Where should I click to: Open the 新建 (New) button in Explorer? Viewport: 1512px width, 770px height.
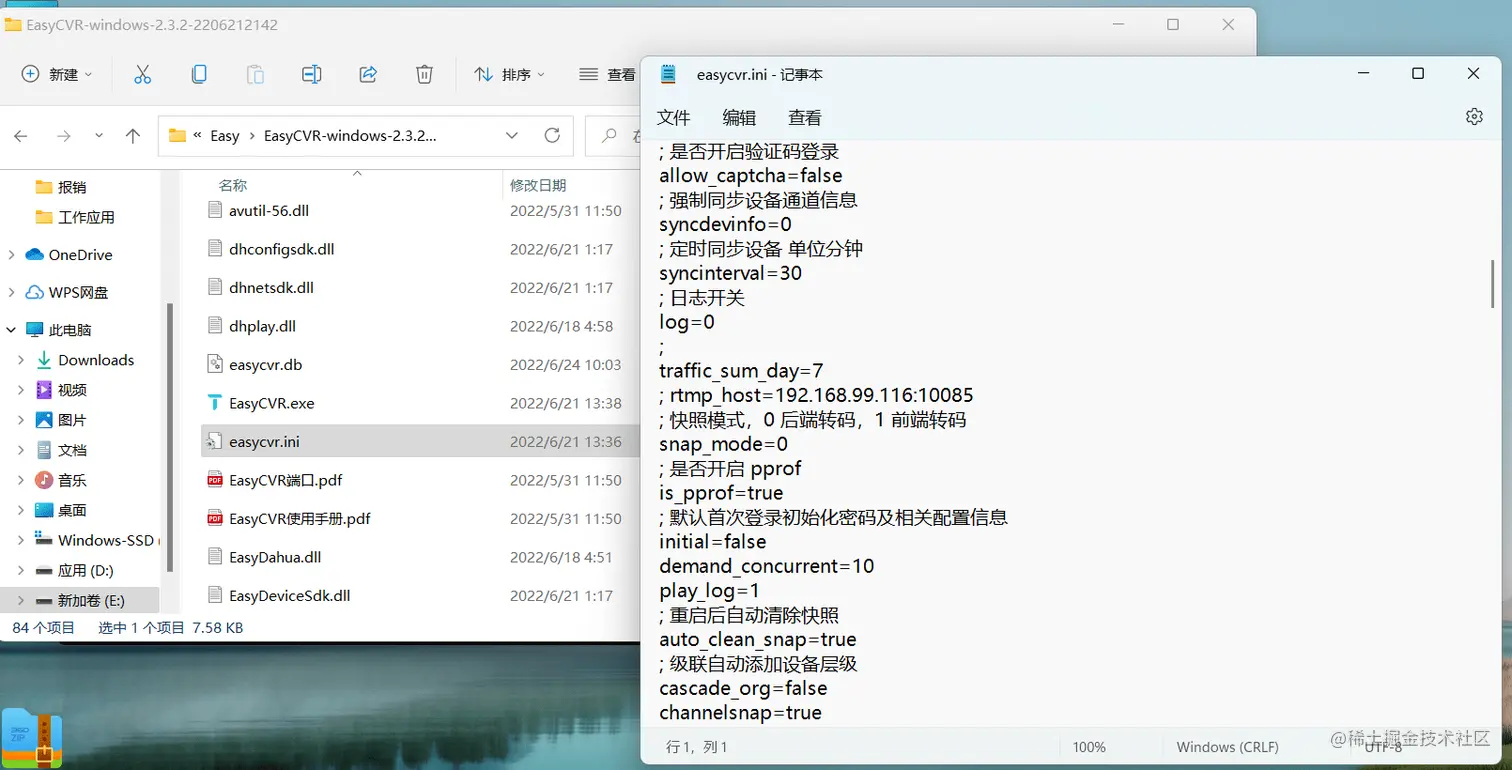(57, 74)
